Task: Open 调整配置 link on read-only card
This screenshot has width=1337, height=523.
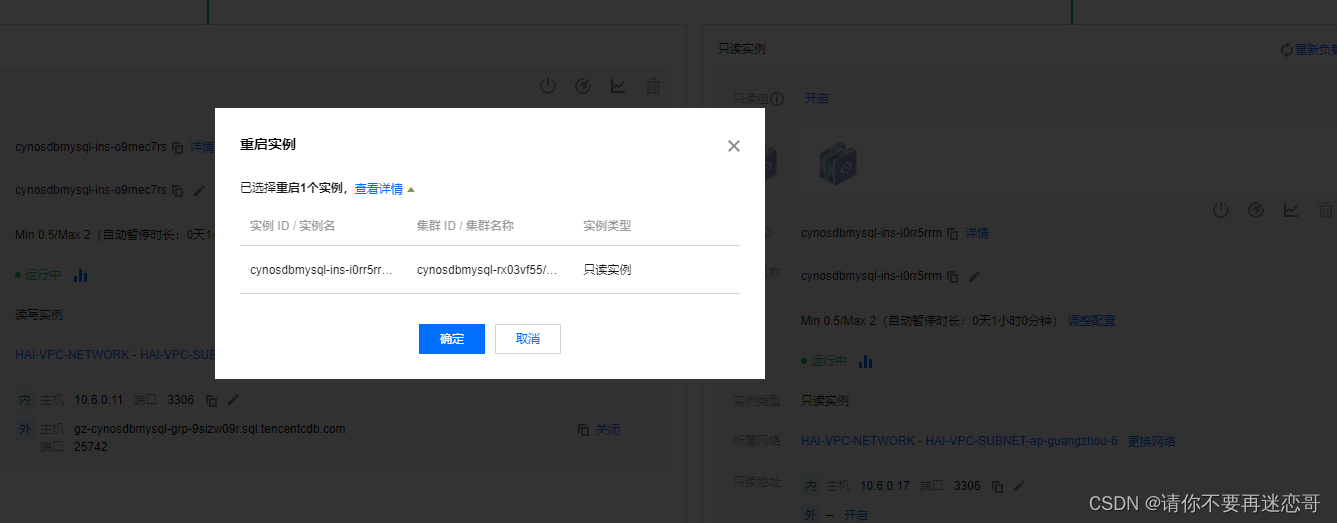Action: tap(1091, 321)
